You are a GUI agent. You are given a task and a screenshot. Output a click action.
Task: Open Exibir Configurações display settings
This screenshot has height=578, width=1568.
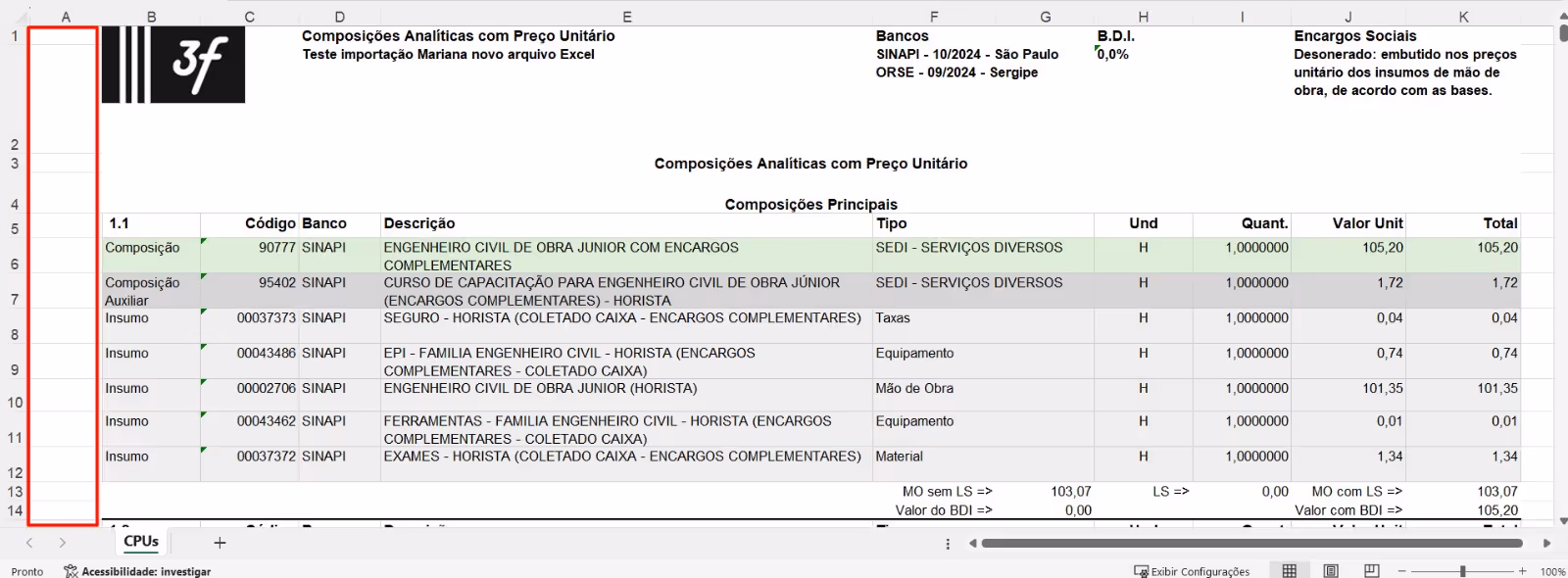1192,571
